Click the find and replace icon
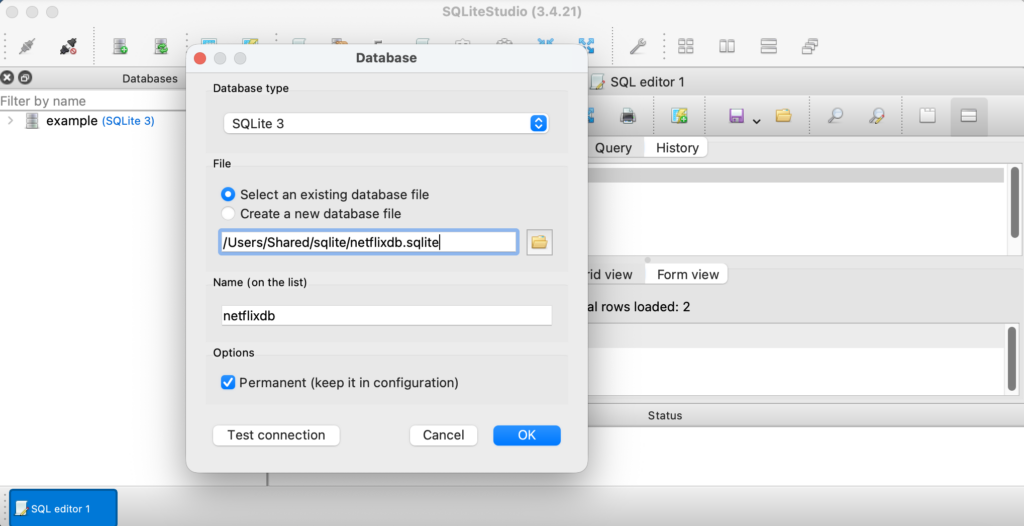The height and width of the screenshot is (526, 1024). coord(876,116)
